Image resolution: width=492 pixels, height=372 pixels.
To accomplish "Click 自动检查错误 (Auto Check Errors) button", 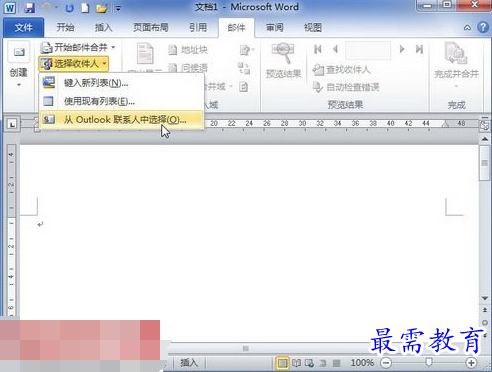I will (346, 87).
